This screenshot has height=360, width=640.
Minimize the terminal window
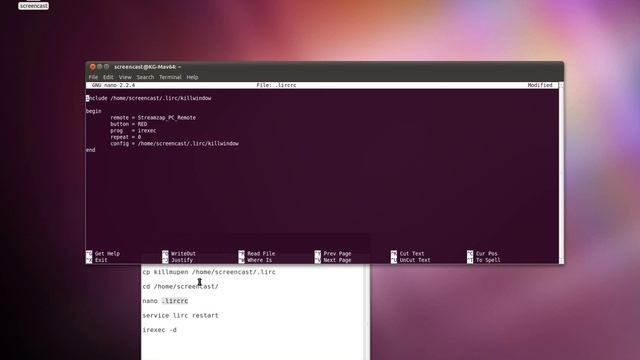(x=100, y=67)
